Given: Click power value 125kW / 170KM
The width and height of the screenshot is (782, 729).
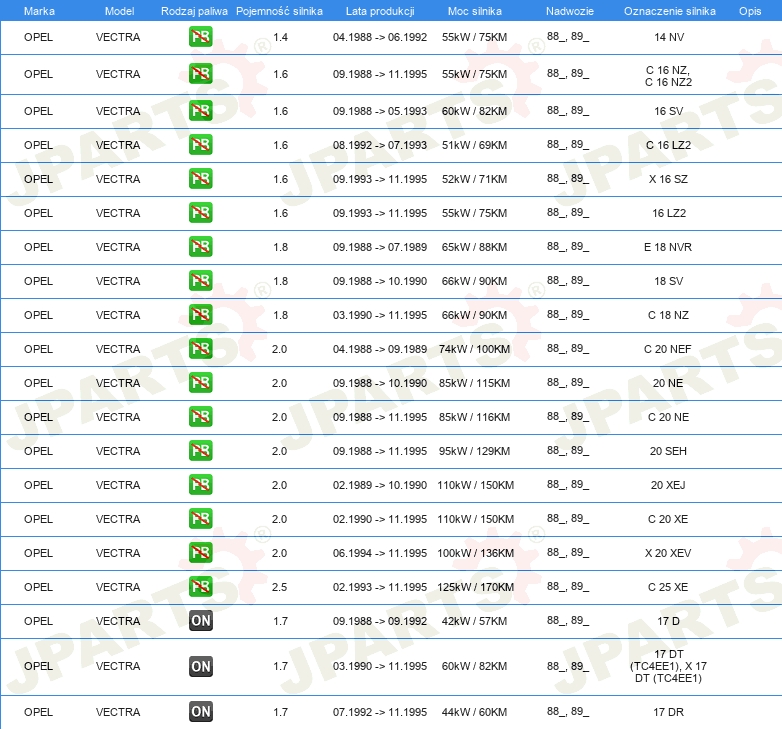Looking at the screenshot, I should [x=475, y=587].
